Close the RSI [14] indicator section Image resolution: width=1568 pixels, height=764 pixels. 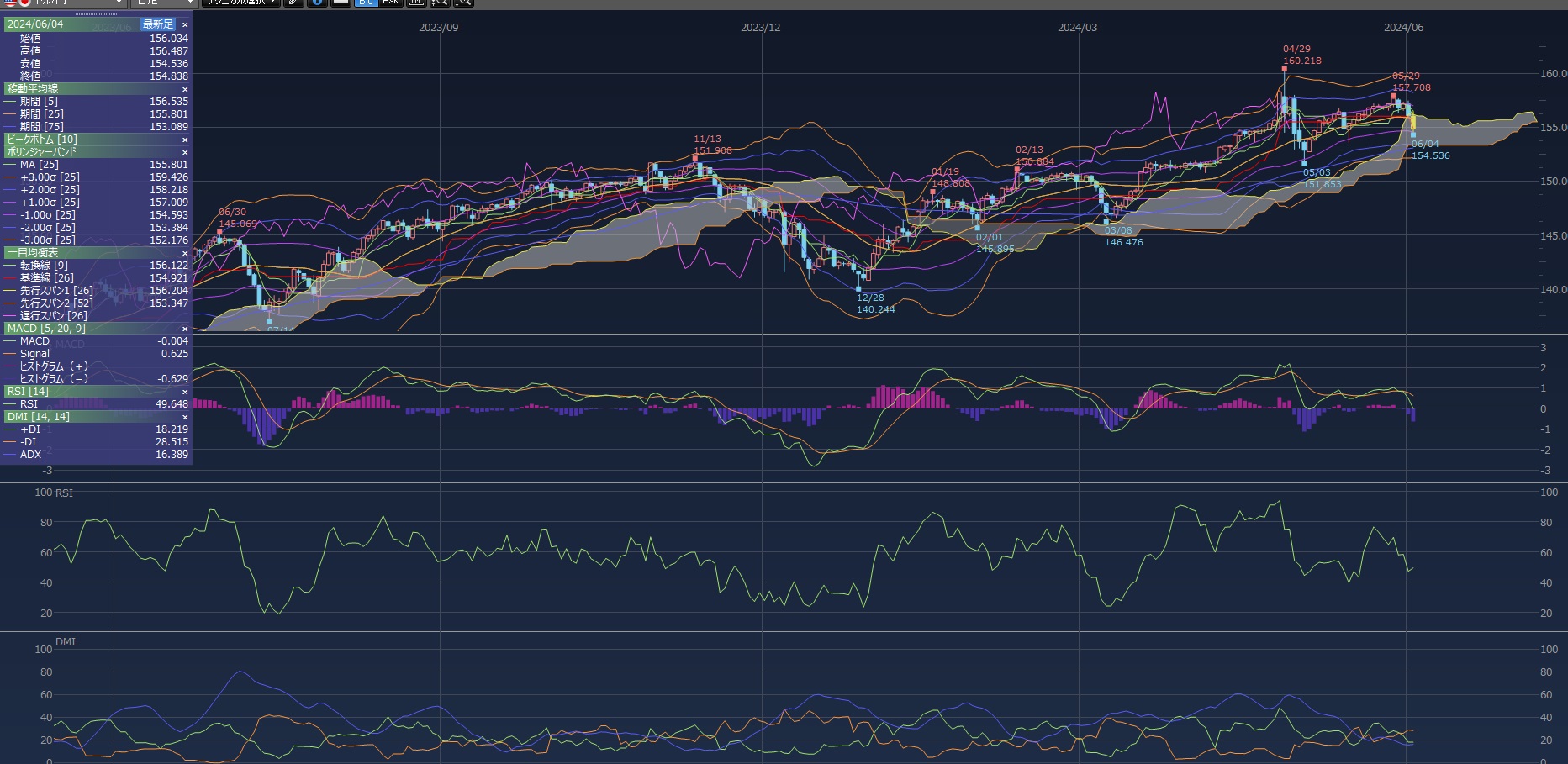pyautogui.click(x=185, y=392)
